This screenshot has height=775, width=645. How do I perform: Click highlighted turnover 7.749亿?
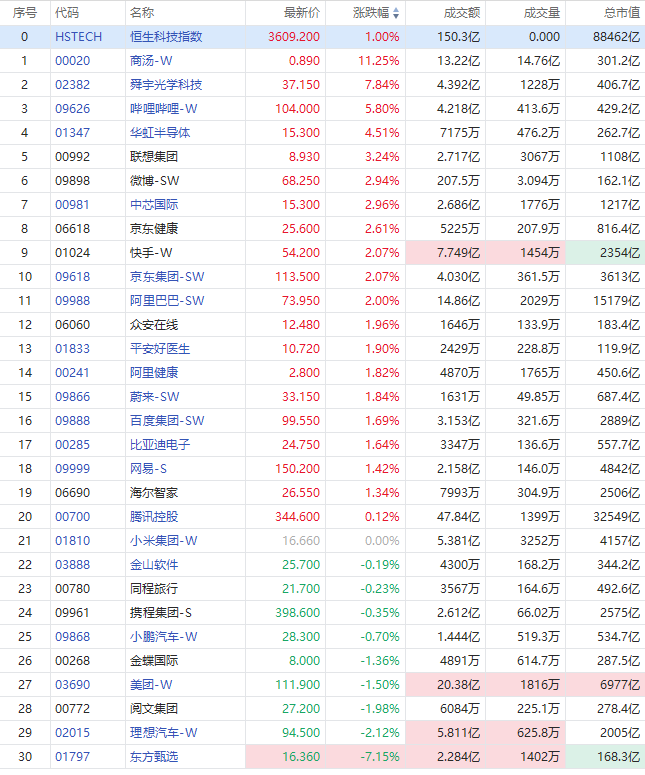pos(458,253)
